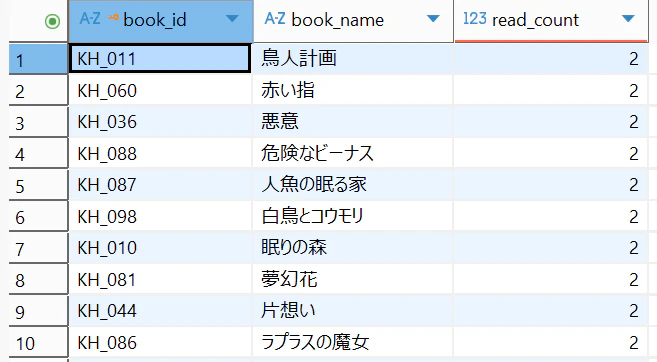Click the book name ラプラスの魔女
657x362 pixels.
click(315, 341)
